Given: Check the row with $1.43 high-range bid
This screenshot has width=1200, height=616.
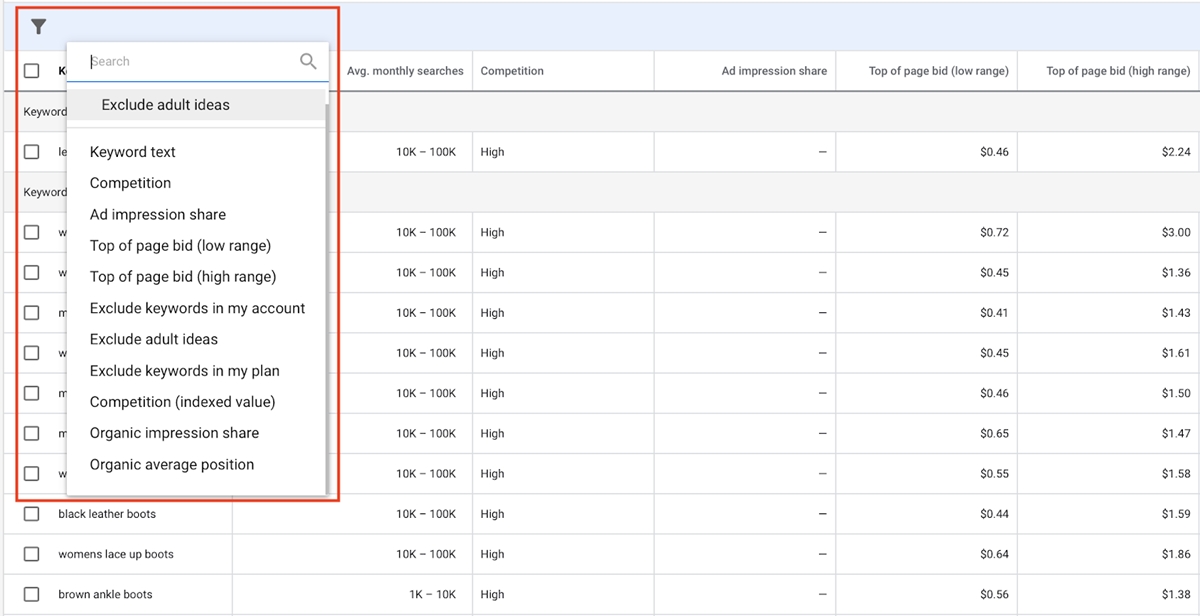Looking at the screenshot, I should [x=32, y=313].
